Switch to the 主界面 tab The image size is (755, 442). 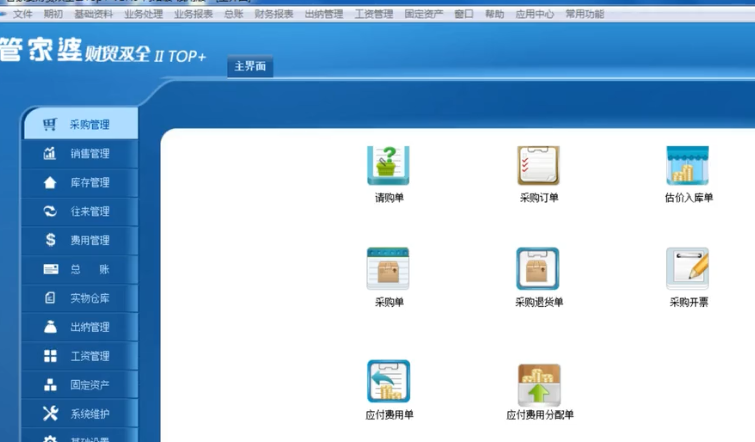250,66
